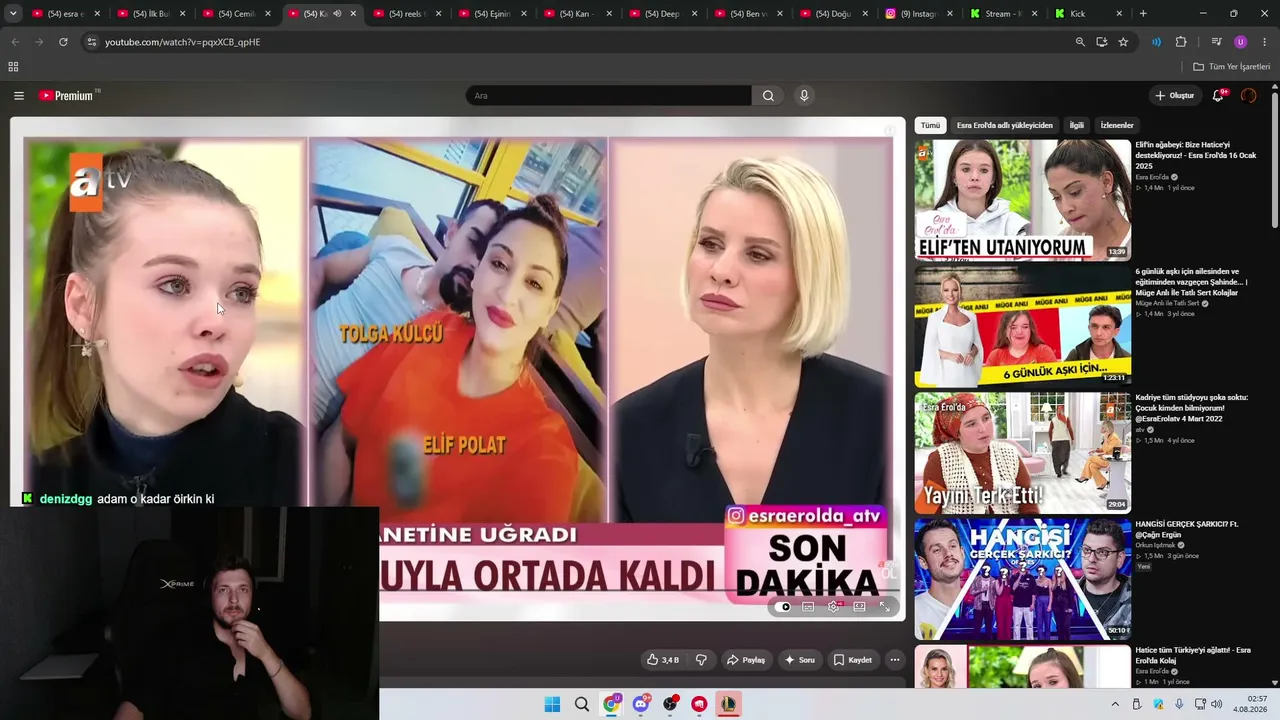Open League of Legends in the taskbar
The height and width of the screenshot is (720, 1280).
point(729,704)
